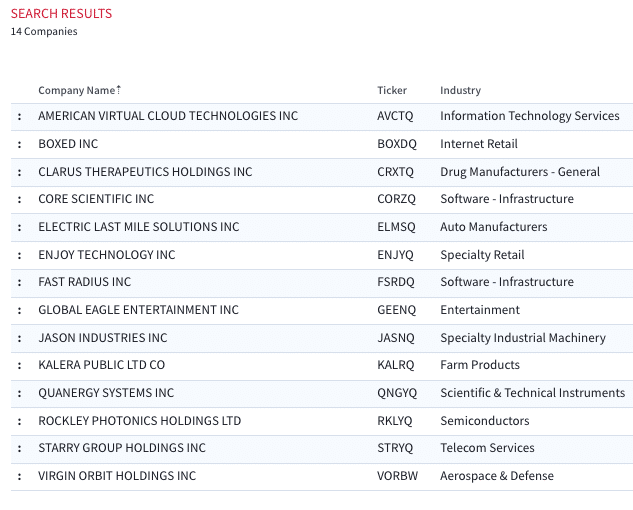Click ticker RKLYQ

395,421
